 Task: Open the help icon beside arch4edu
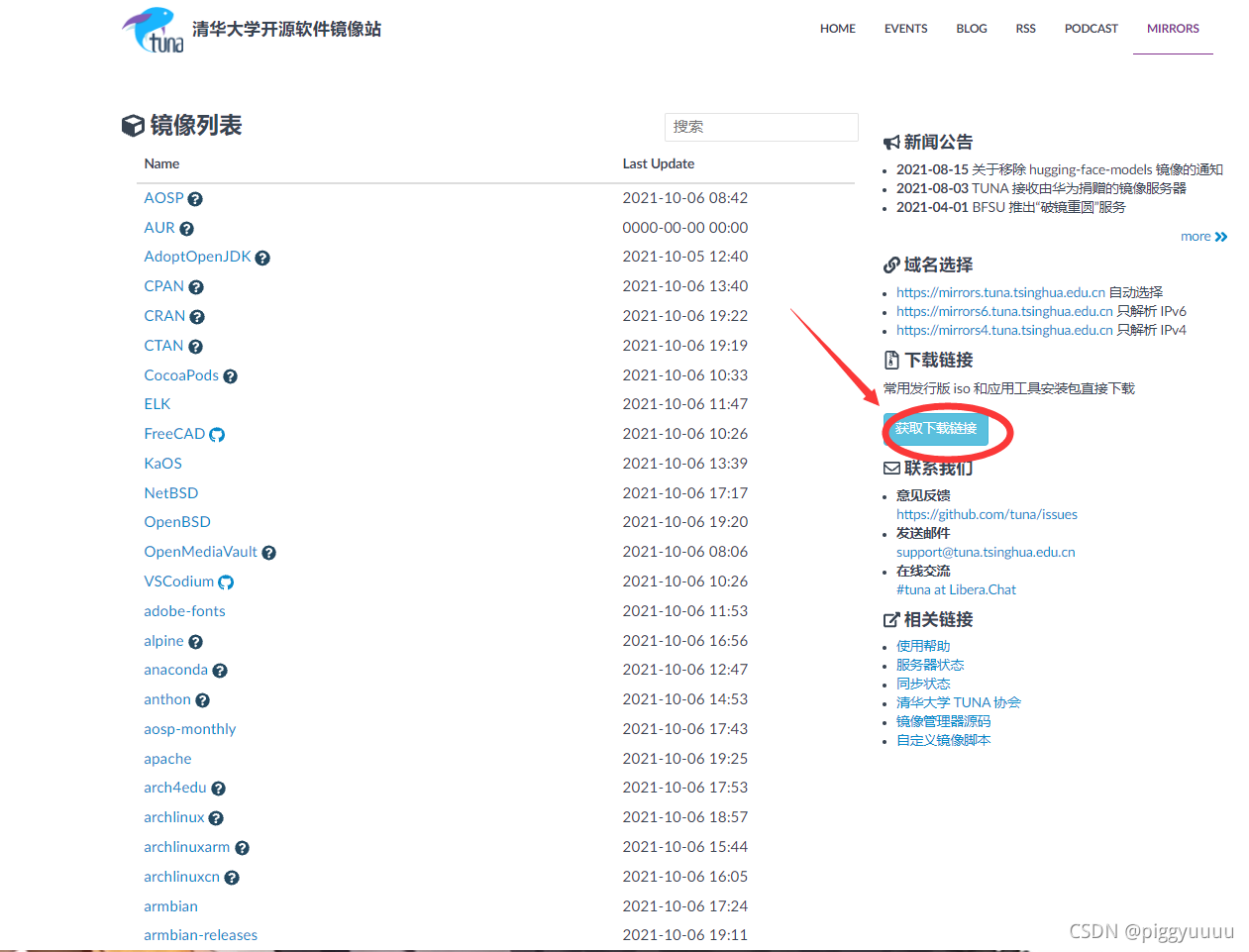coord(218,789)
